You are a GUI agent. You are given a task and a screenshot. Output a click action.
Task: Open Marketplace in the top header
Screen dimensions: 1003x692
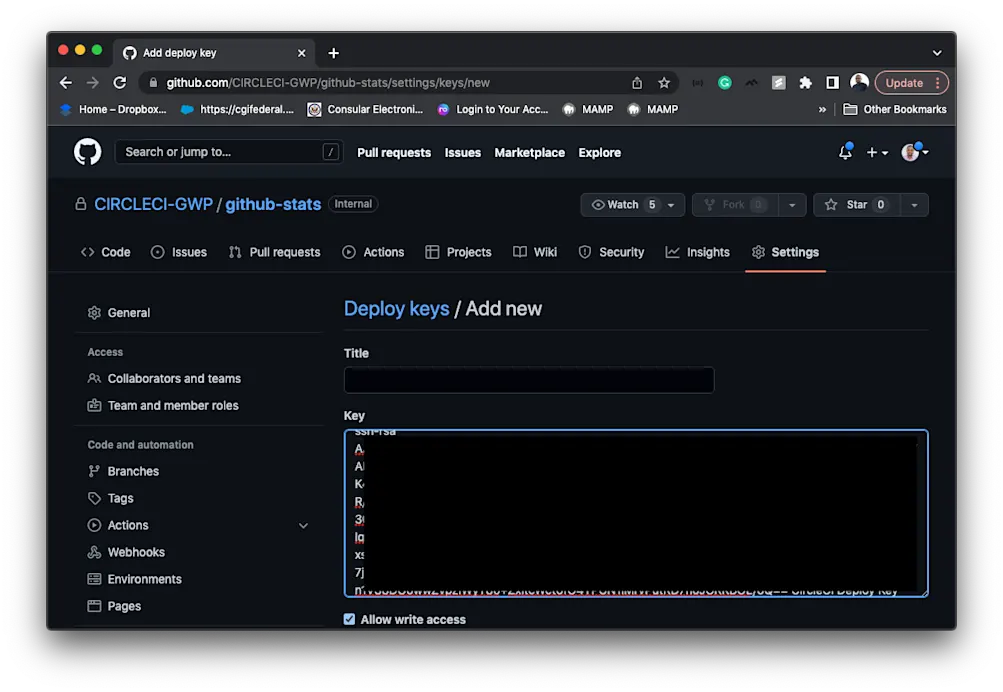click(530, 152)
